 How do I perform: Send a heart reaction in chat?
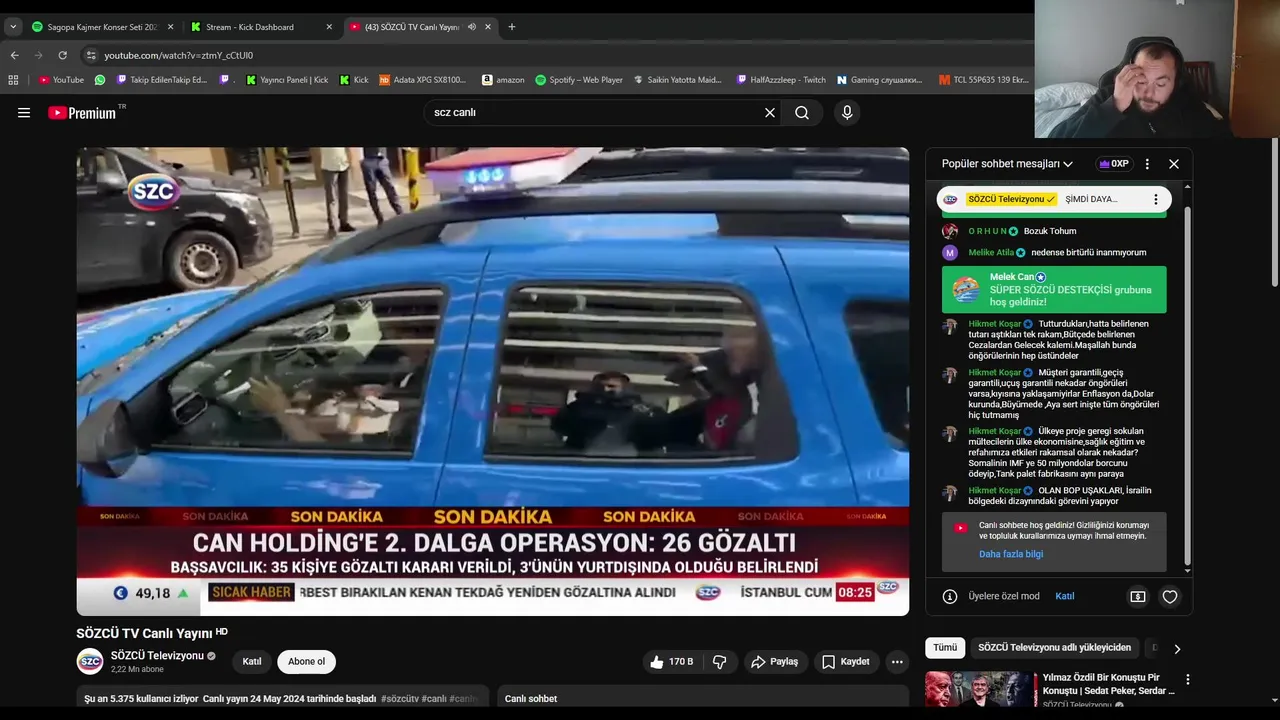[x=1170, y=597]
